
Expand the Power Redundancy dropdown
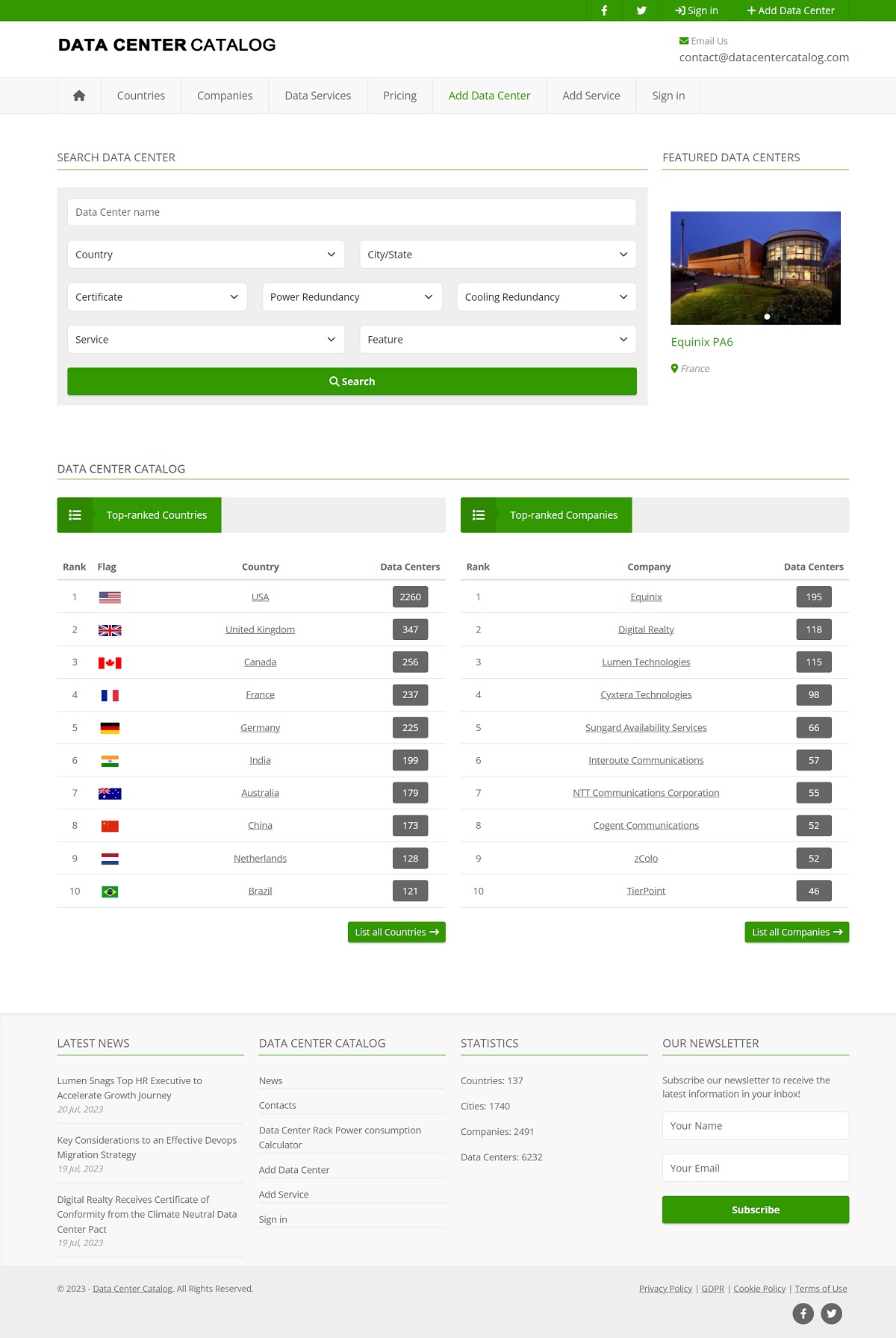[x=352, y=297]
